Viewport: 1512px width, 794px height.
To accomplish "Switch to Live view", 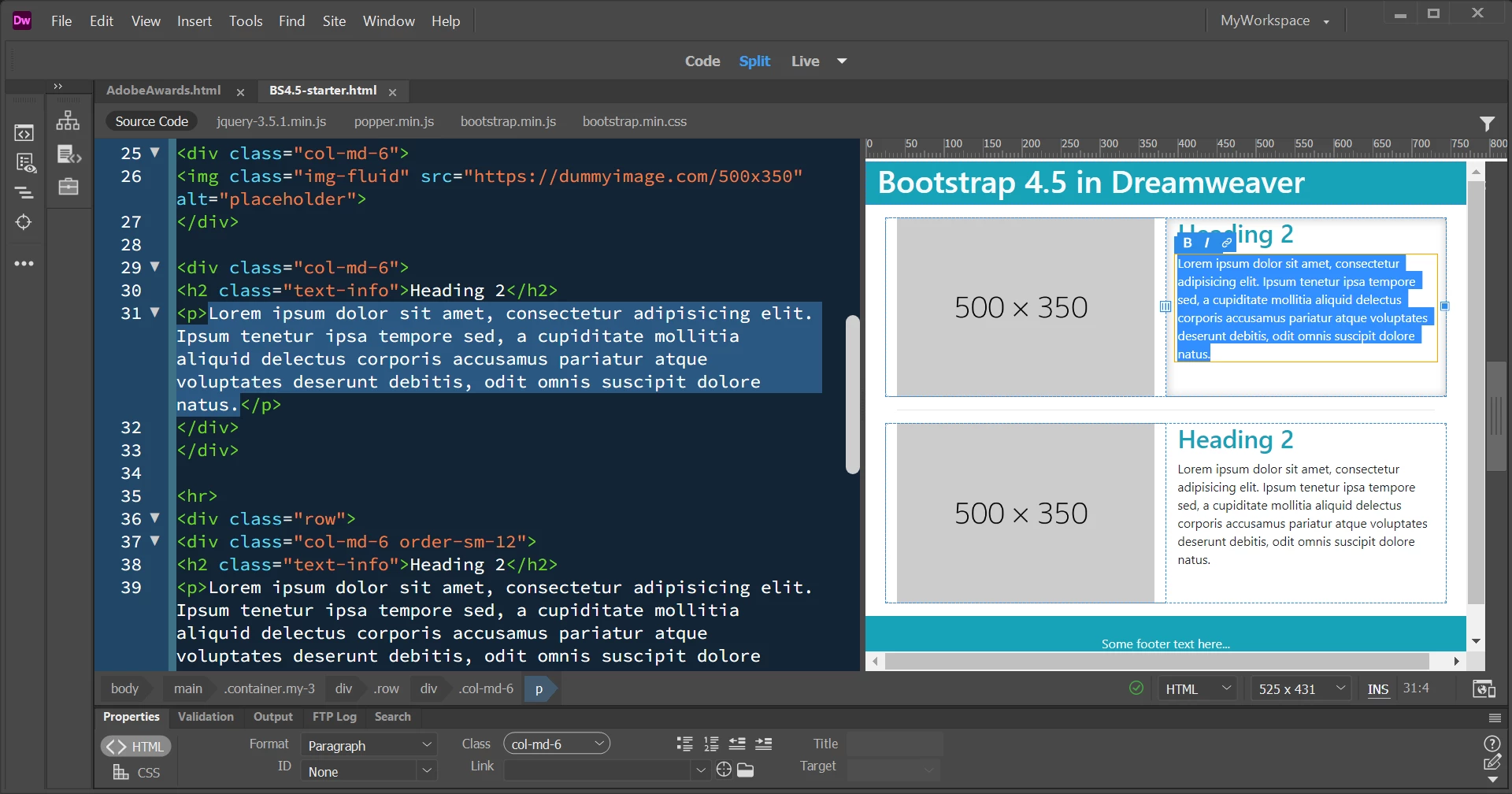I will pyautogui.click(x=805, y=61).
